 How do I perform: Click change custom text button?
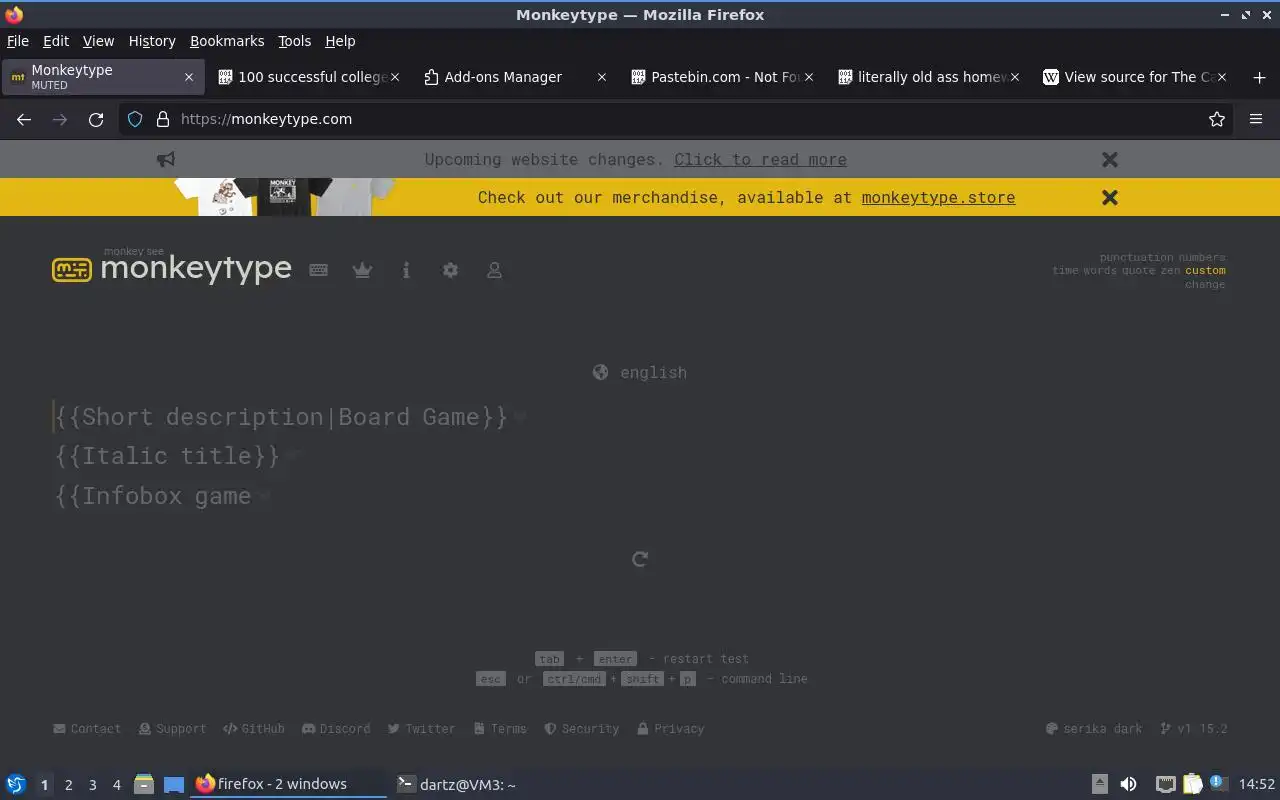[x=1205, y=284]
